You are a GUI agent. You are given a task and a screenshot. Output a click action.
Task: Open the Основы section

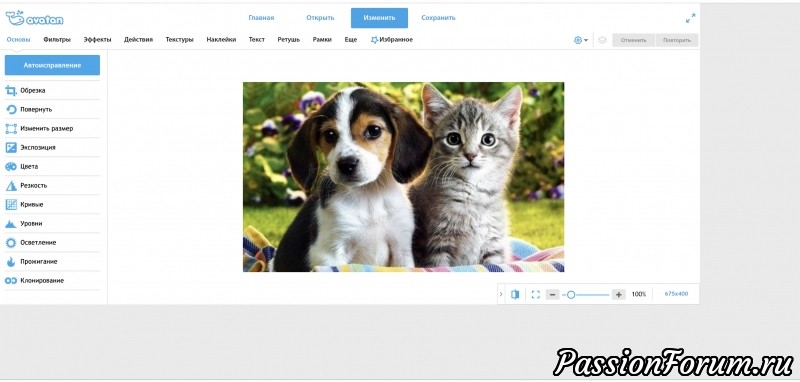[x=18, y=39]
